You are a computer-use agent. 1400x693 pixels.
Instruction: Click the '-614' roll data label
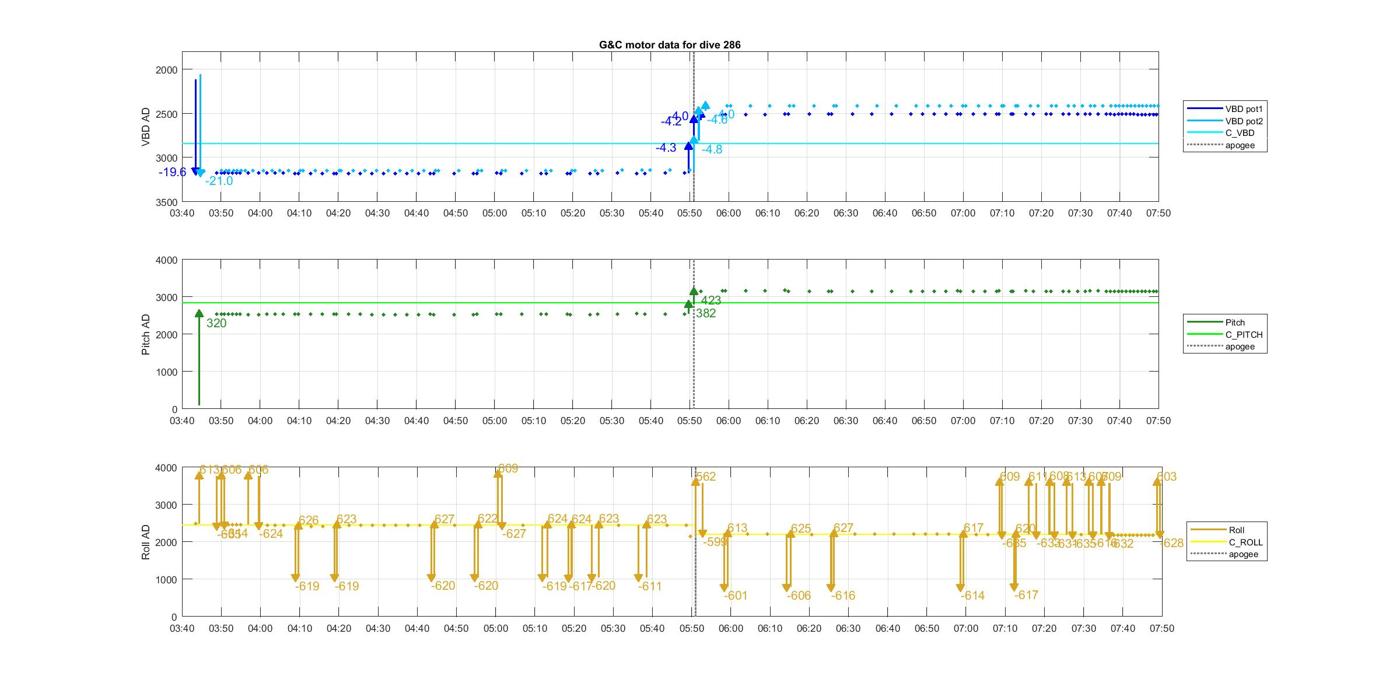[x=973, y=596]
